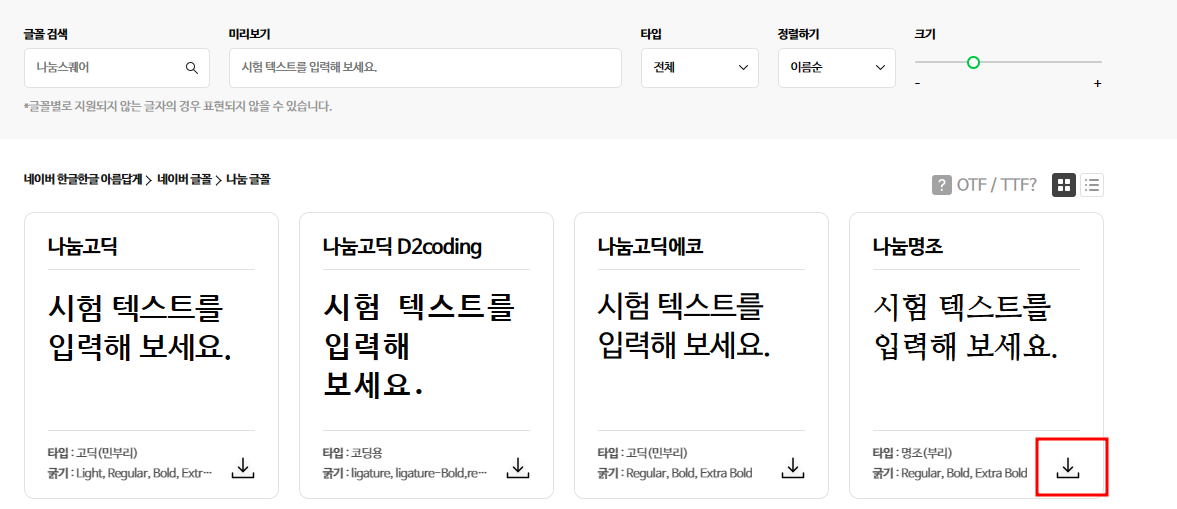Click the 크기 slider handle
Image resolution: width=1177 pixels, height=509 pixels.
[x=974, y=62]
